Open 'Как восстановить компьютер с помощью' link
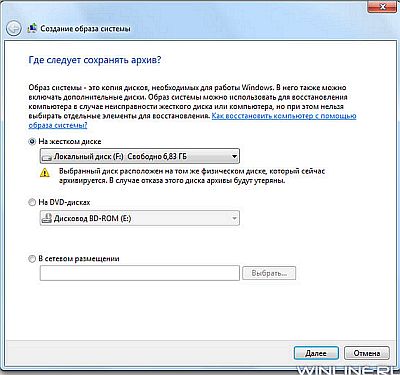Image resolution: width=400 pixels, height=375 pixels. 284,116
